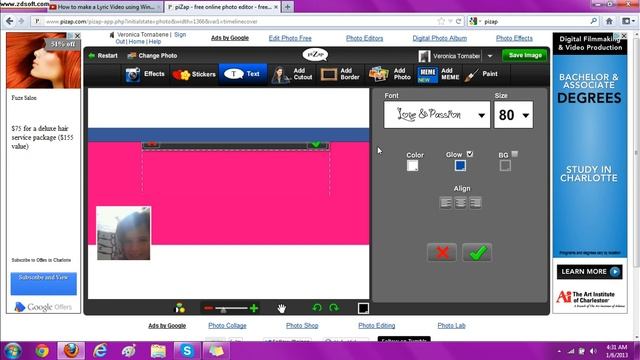The image size is (640, 360).
Task: Click the Help link under user name
Action: click(155, 42)
